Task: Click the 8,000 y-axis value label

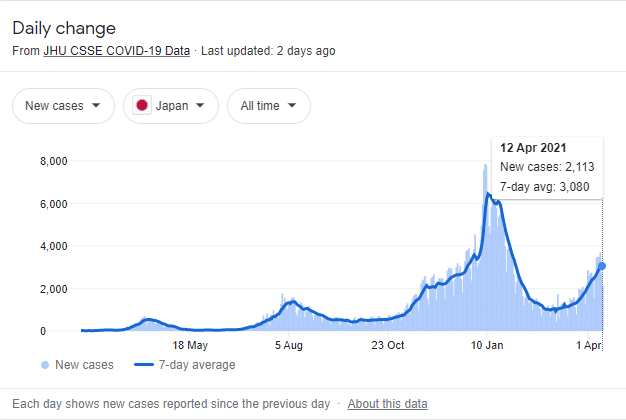Action: (53, 161)
